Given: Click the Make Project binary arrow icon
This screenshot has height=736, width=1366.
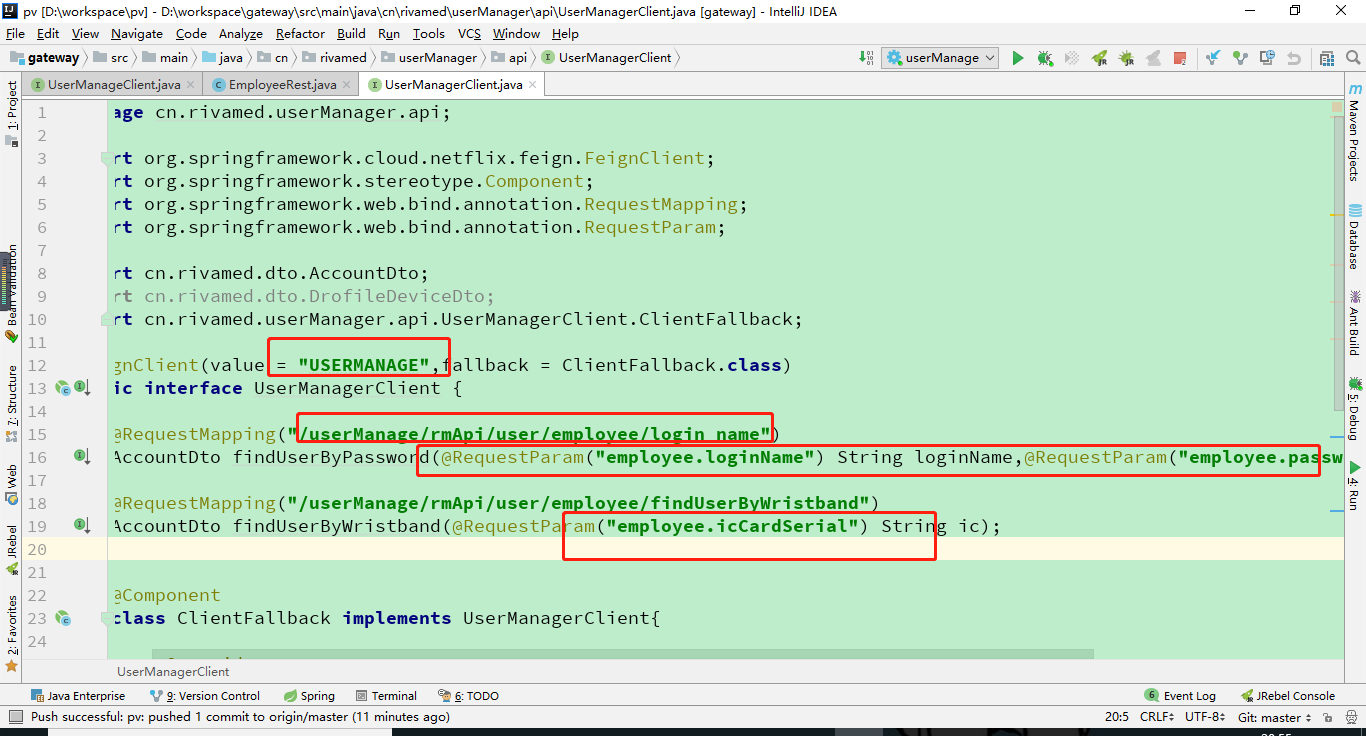Looking at the screenshot, I should 866,58.
